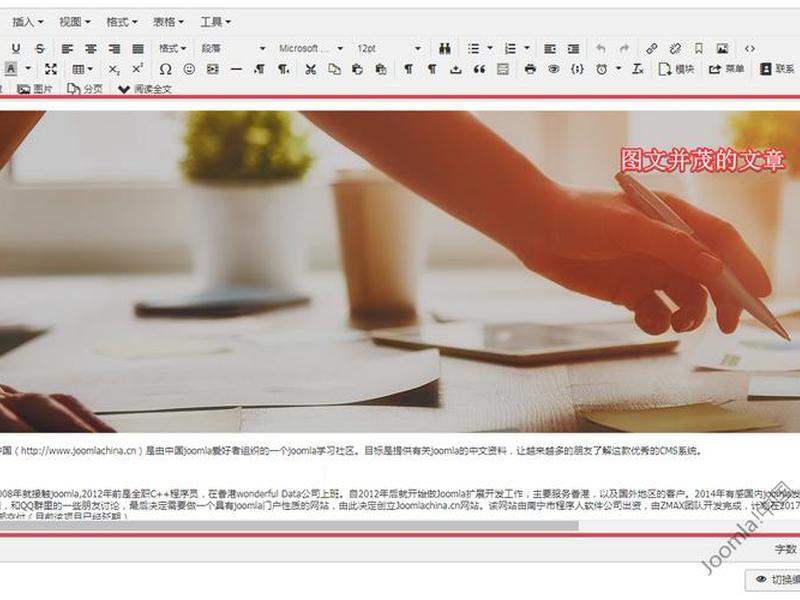Insert code sample with the {;} icon
This screenshot has height=600, width=800.
(x=577, y=69)
